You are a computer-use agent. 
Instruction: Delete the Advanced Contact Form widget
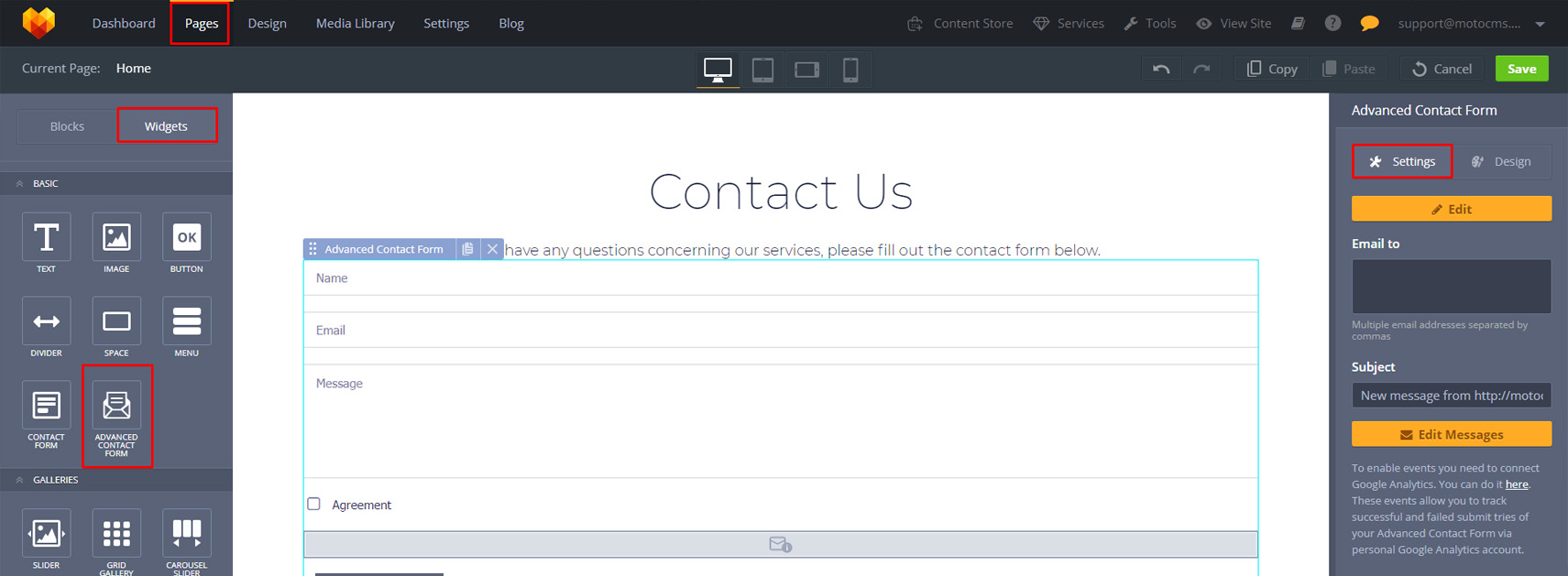point(492,249)
